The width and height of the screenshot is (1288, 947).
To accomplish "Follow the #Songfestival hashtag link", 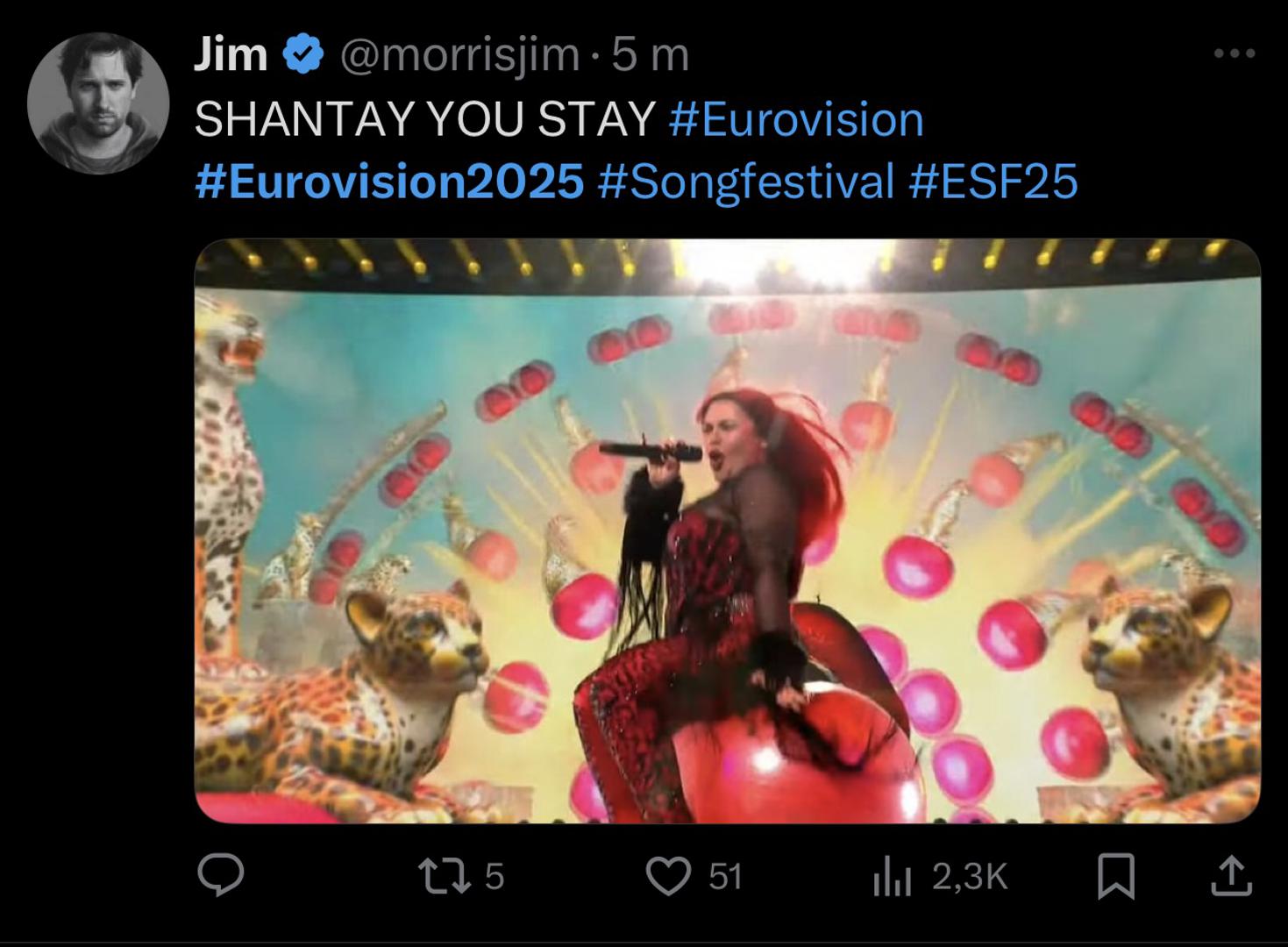I will click(x=745, y=182).
